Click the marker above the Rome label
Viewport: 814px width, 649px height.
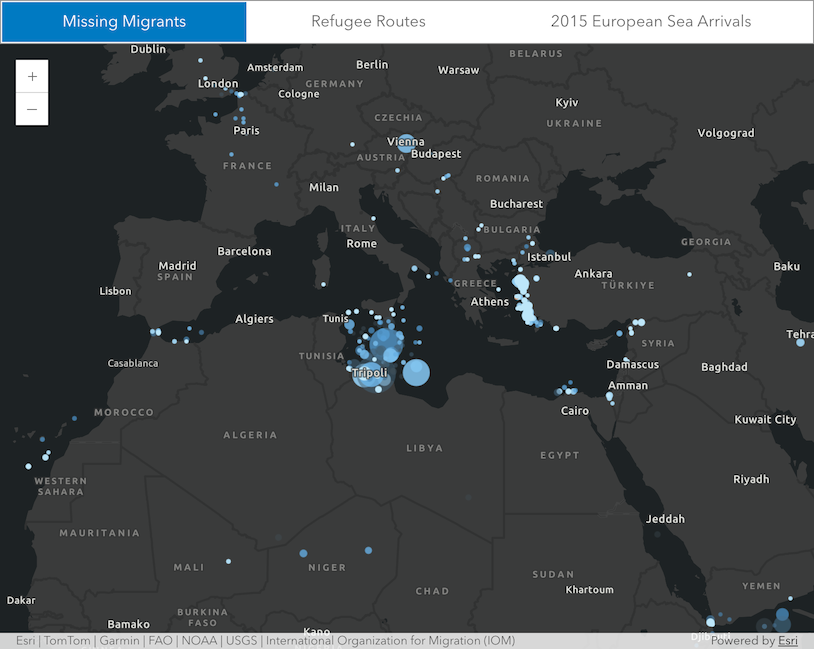(373, 219)
